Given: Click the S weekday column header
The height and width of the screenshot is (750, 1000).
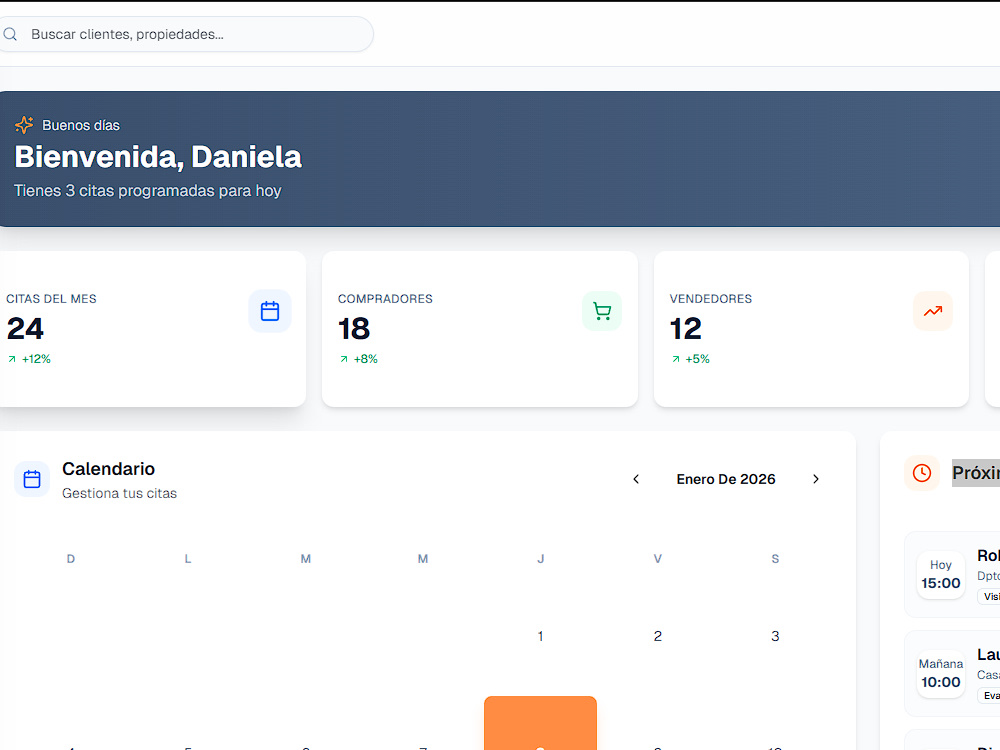Looking at the screenshot, I should [x=775, y=559].
